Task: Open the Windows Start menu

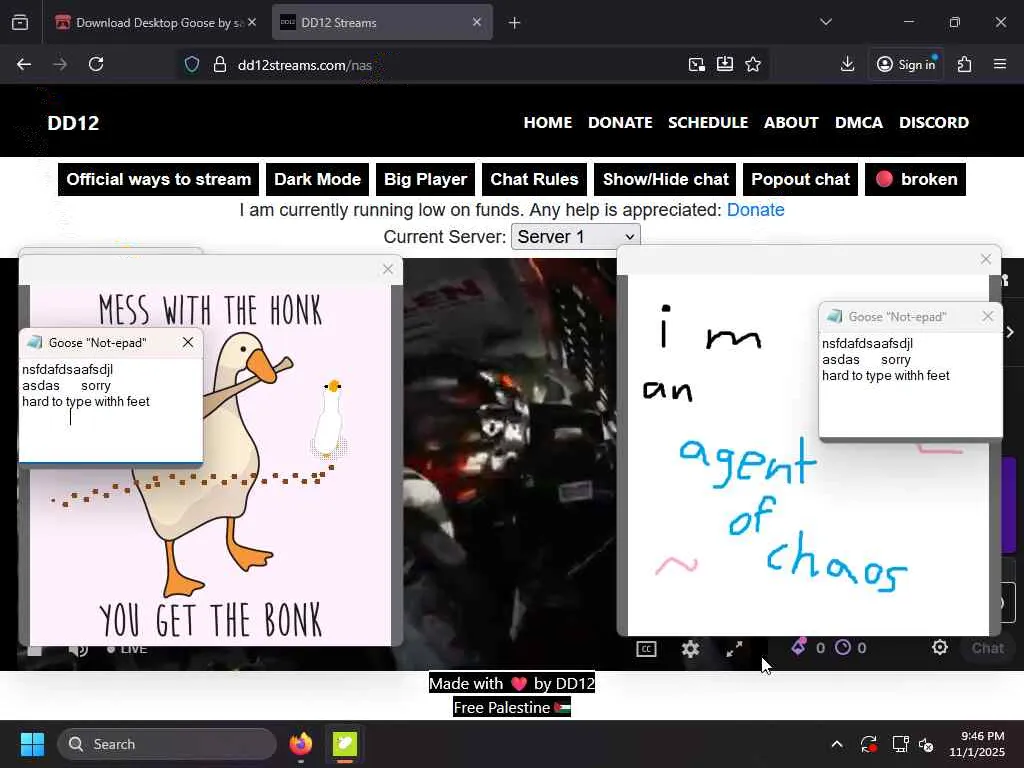Action: pyautogui.click(x=32, y=744)
